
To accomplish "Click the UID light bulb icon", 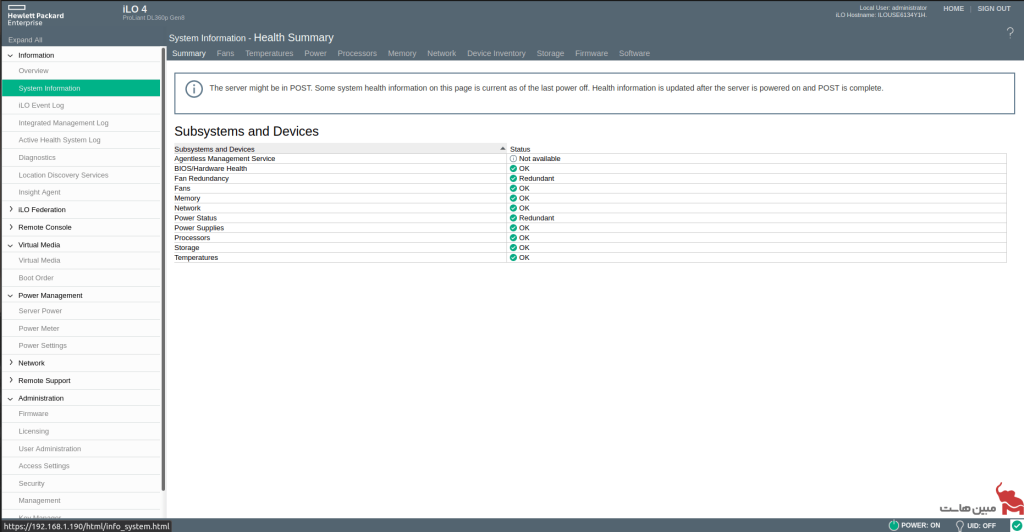I will click(959, 525).
